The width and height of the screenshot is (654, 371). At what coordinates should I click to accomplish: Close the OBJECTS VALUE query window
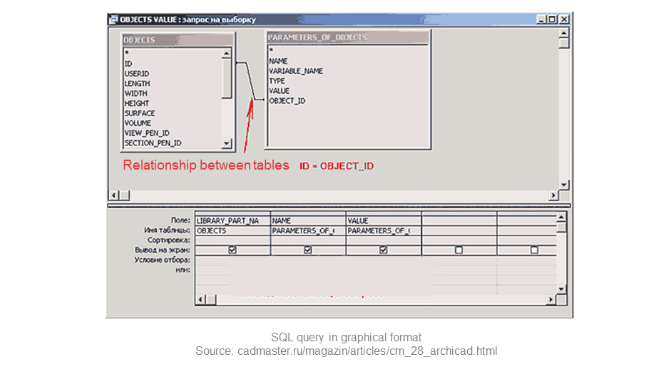pyautogui.click(x=564, y=19)
